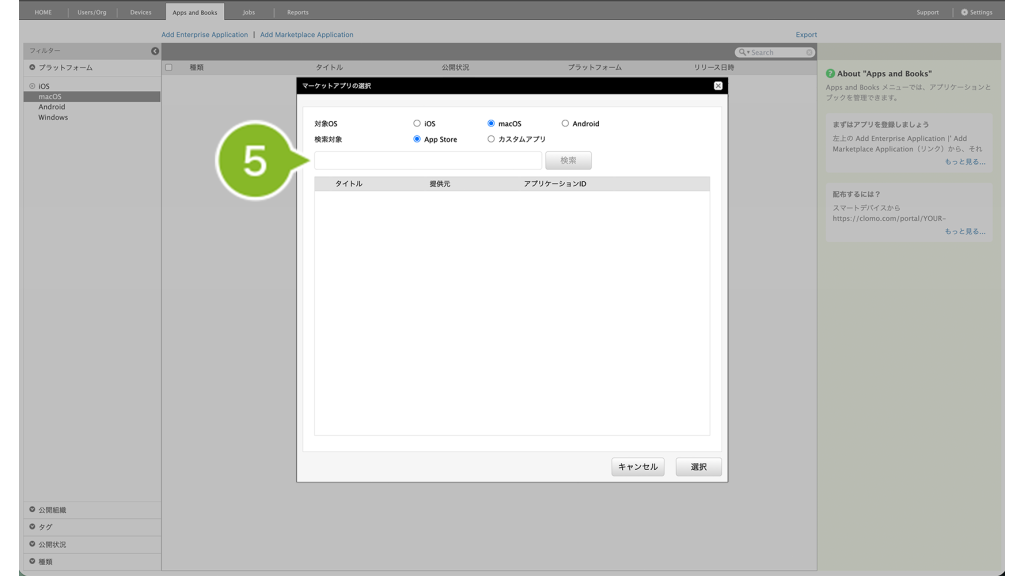Viewport: 1024px width, 576px height.
Task: Select Windows in platform filter
Action: click(53, 118)
